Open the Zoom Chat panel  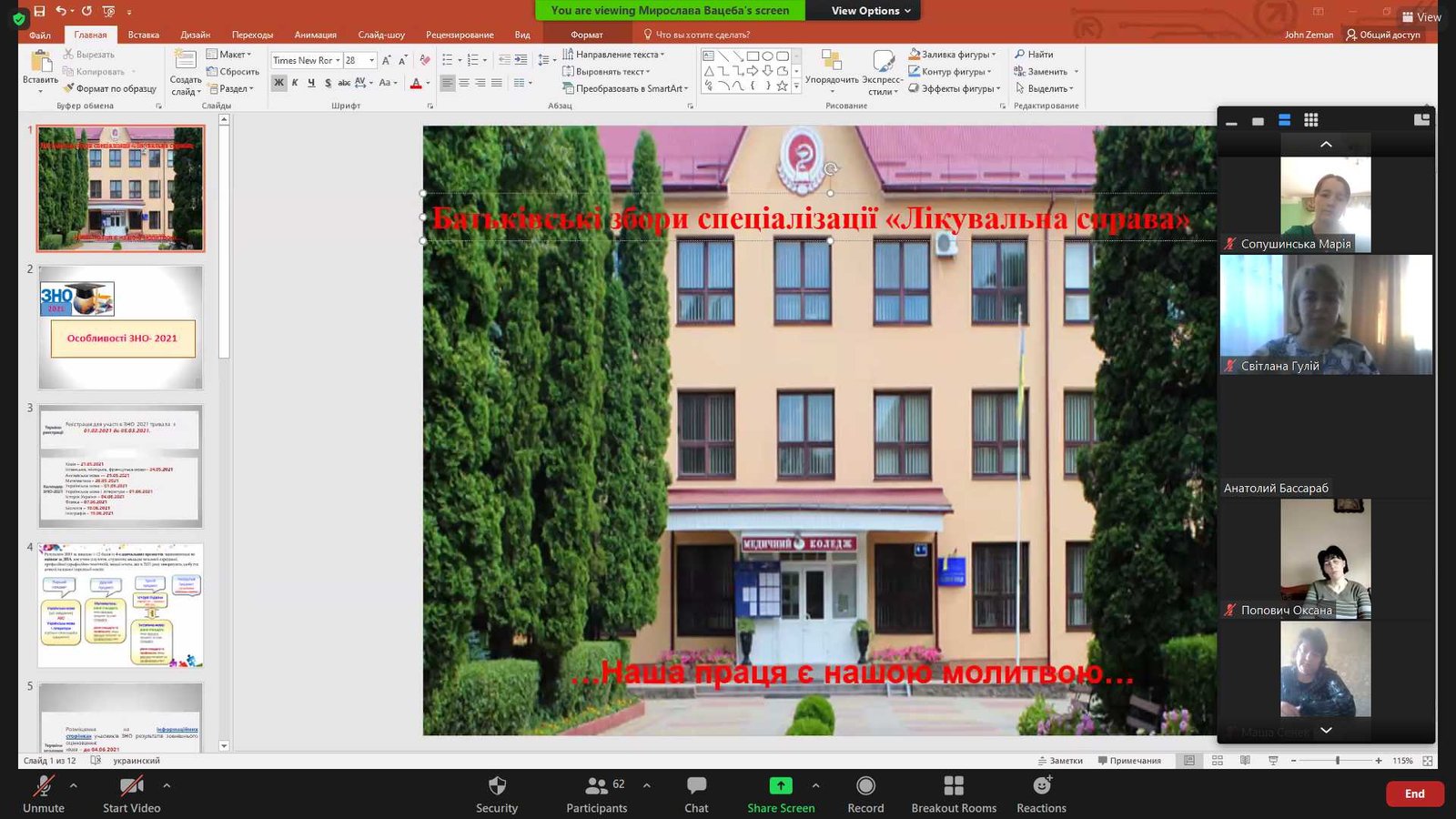(696, 786)
